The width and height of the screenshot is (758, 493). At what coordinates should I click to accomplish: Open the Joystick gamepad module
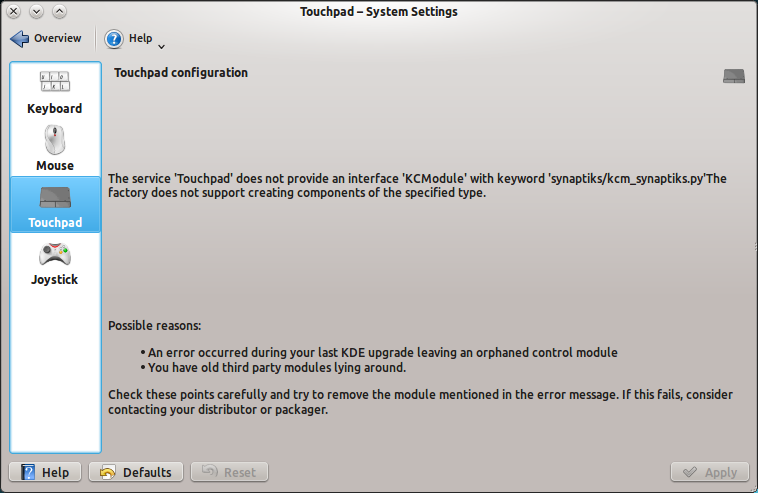pos(55,254)
